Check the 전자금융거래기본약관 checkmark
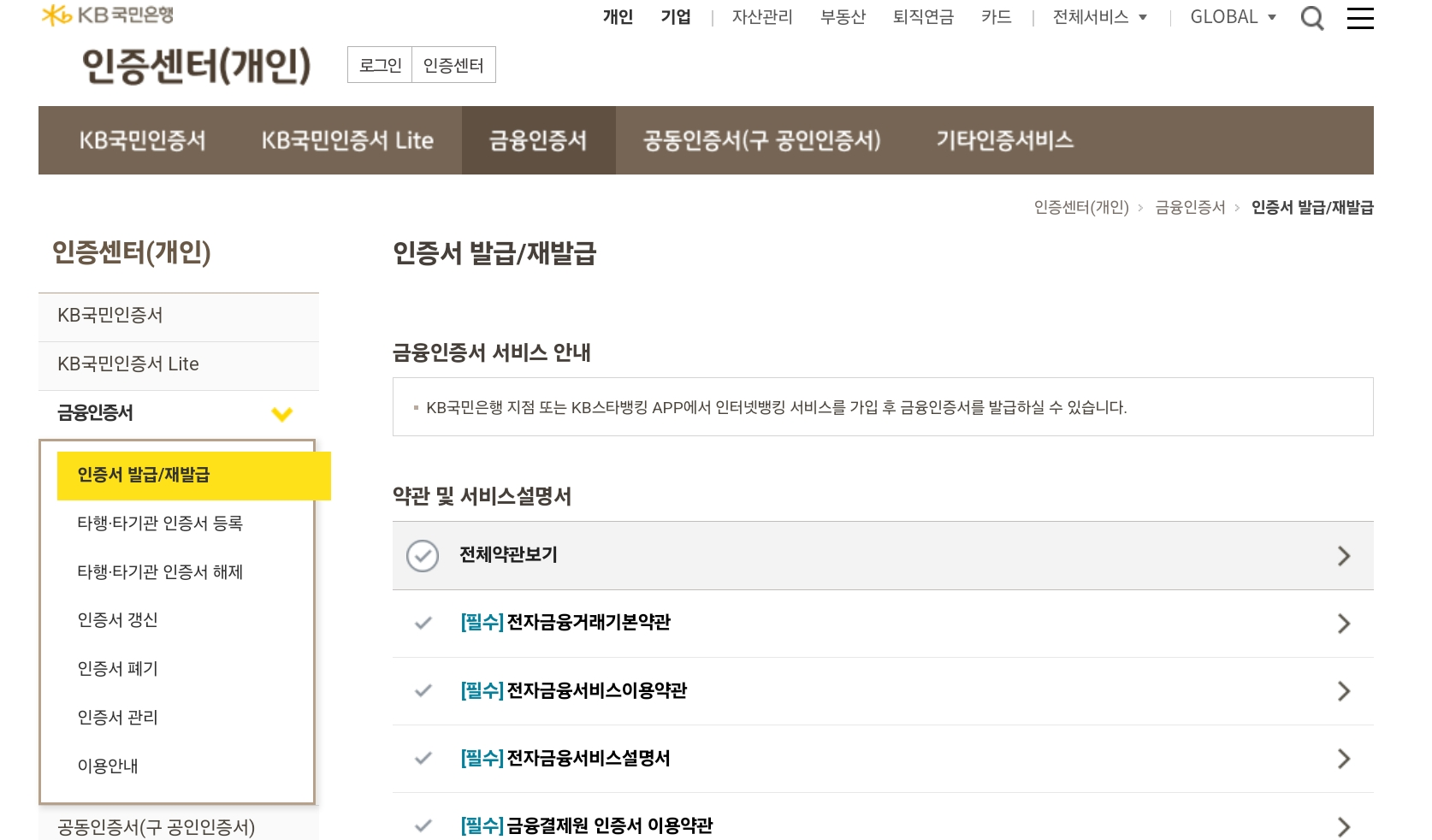The image size is (1432, 840). pyautogui.click(x=423, y=624)
